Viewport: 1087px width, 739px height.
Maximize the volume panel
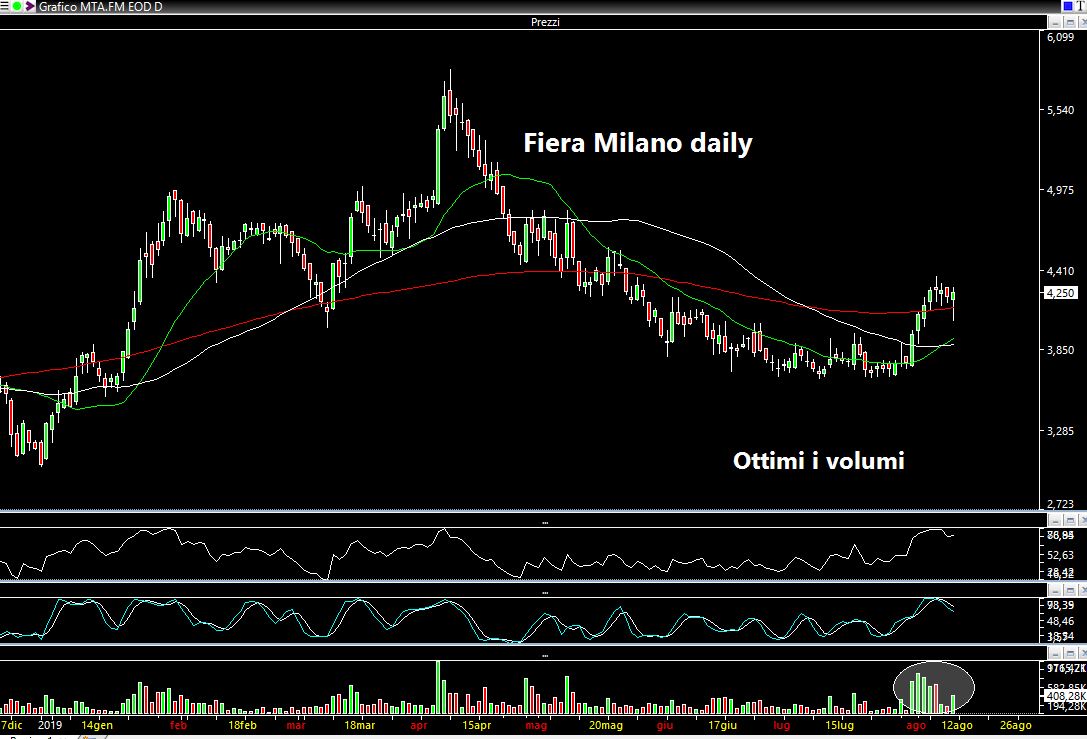click(1070, 653)
